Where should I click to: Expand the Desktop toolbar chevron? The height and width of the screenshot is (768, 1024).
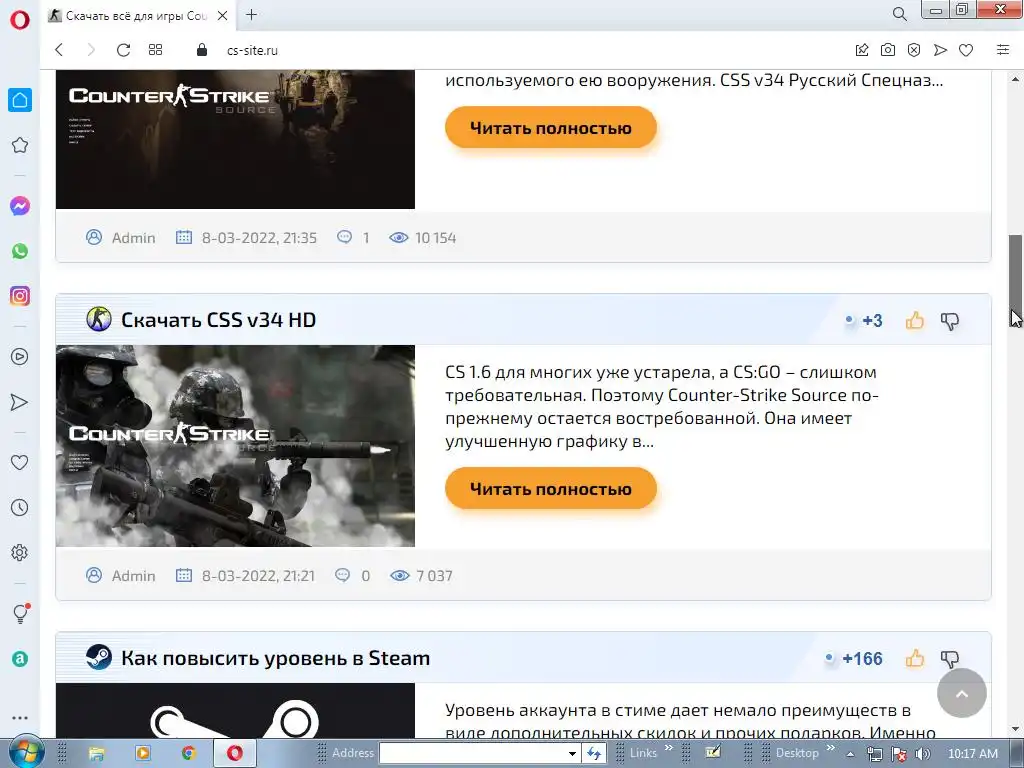[x=831, y=748]
